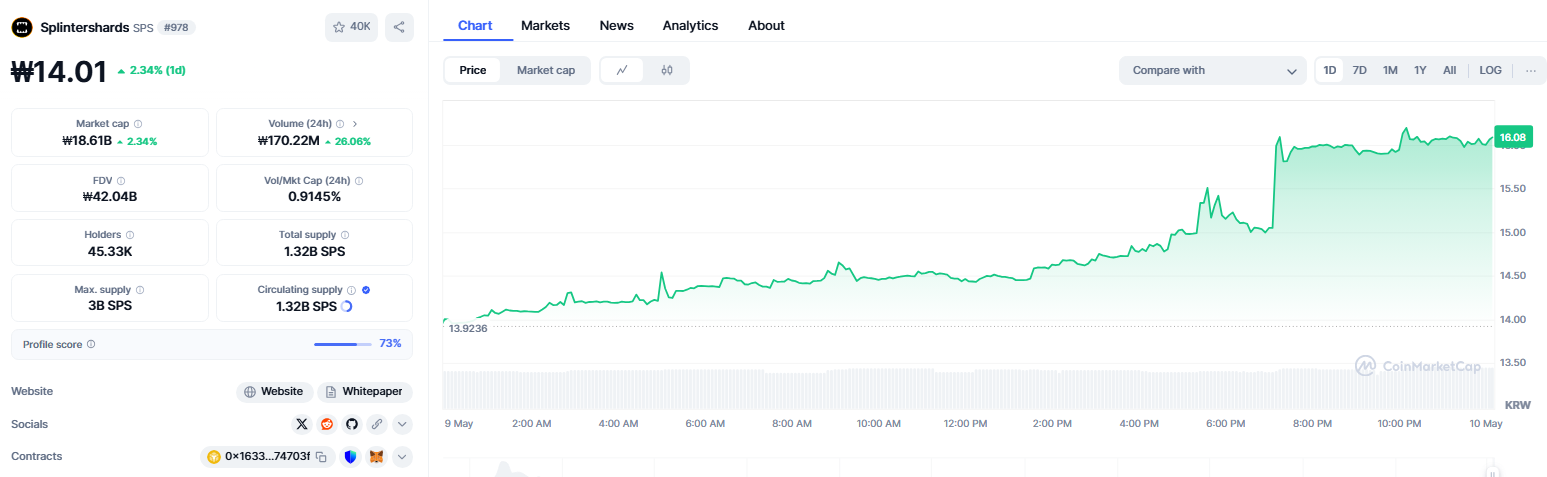The height and width of the screenshot is (477, 1547).
Task: Open the Analytics tab
Action: point(690,25)
